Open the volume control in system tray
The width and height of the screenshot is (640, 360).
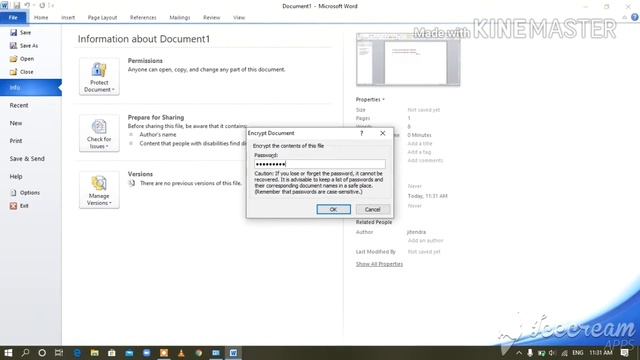[x=552, y=353]
